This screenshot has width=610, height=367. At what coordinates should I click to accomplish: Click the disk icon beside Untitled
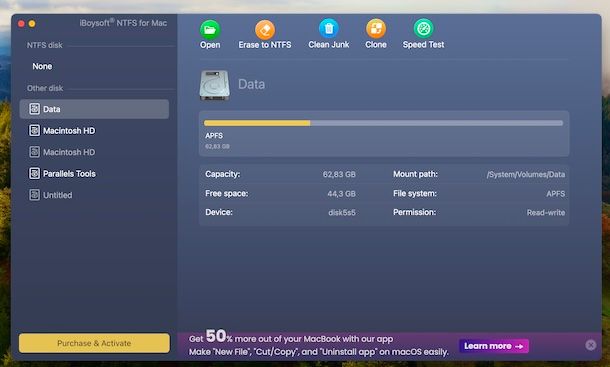pos(34,195)
